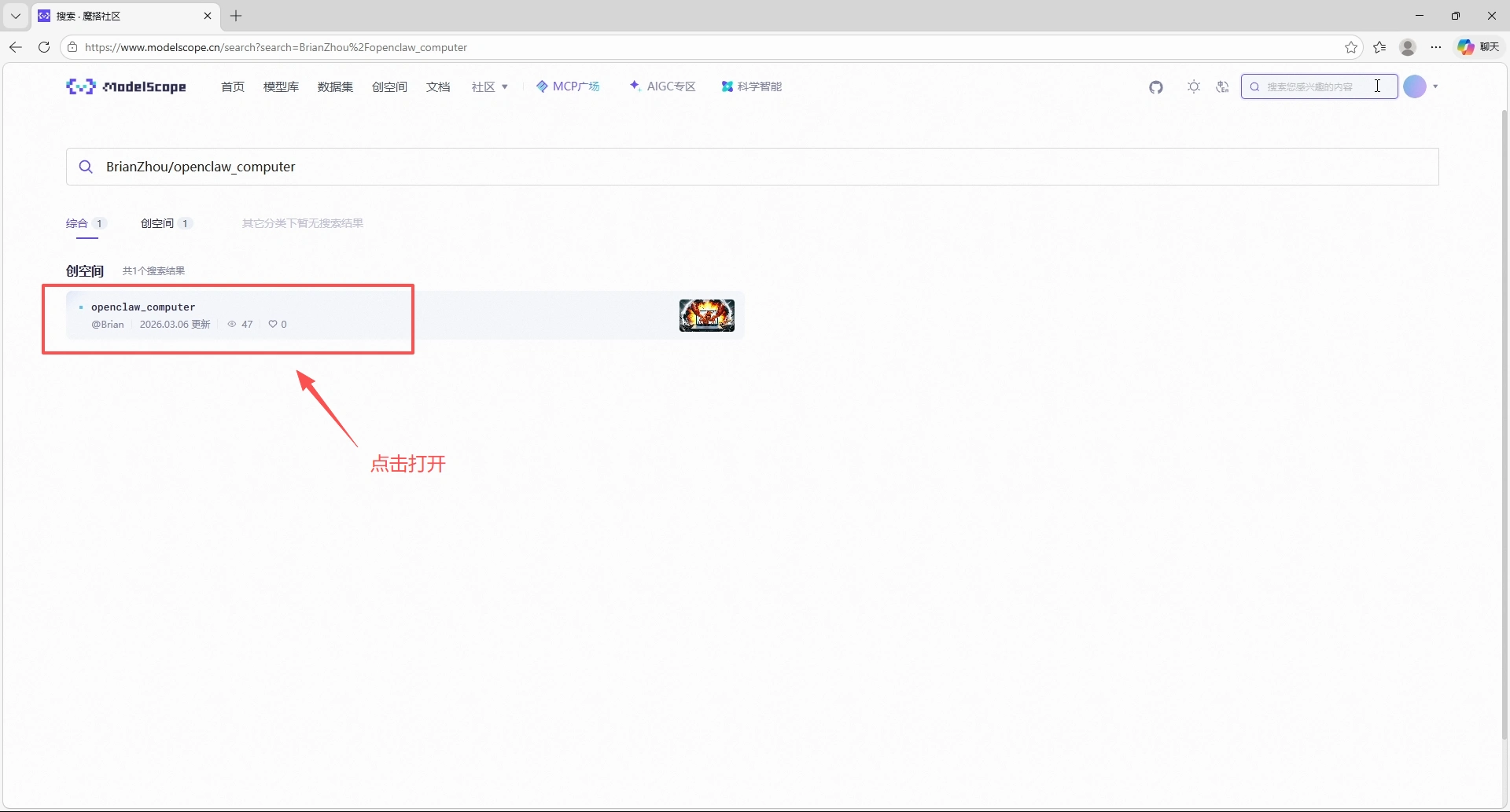Click the ModelScope logo

tap(126, 86)
